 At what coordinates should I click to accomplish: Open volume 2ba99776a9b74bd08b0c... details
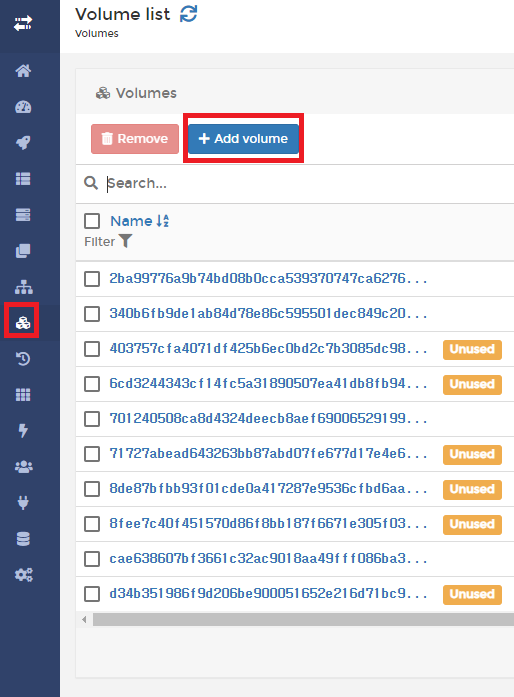pos(268,279)
